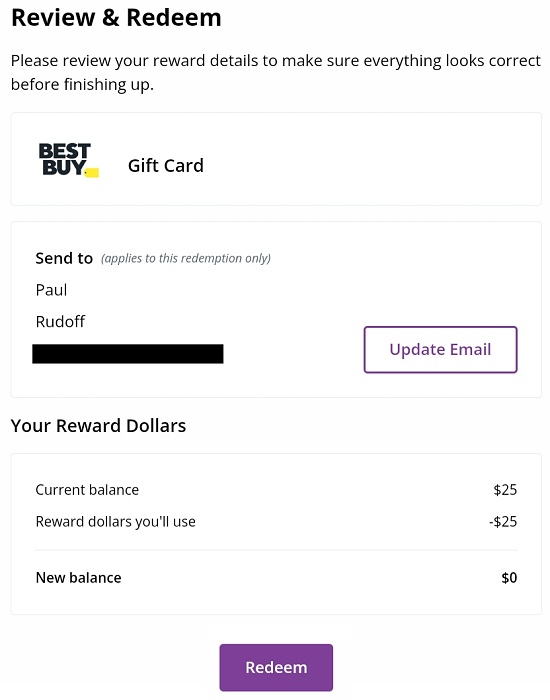Screen dimensions: 550x700
Task: Click the redacted email address bar
Action: coord(128,354)
